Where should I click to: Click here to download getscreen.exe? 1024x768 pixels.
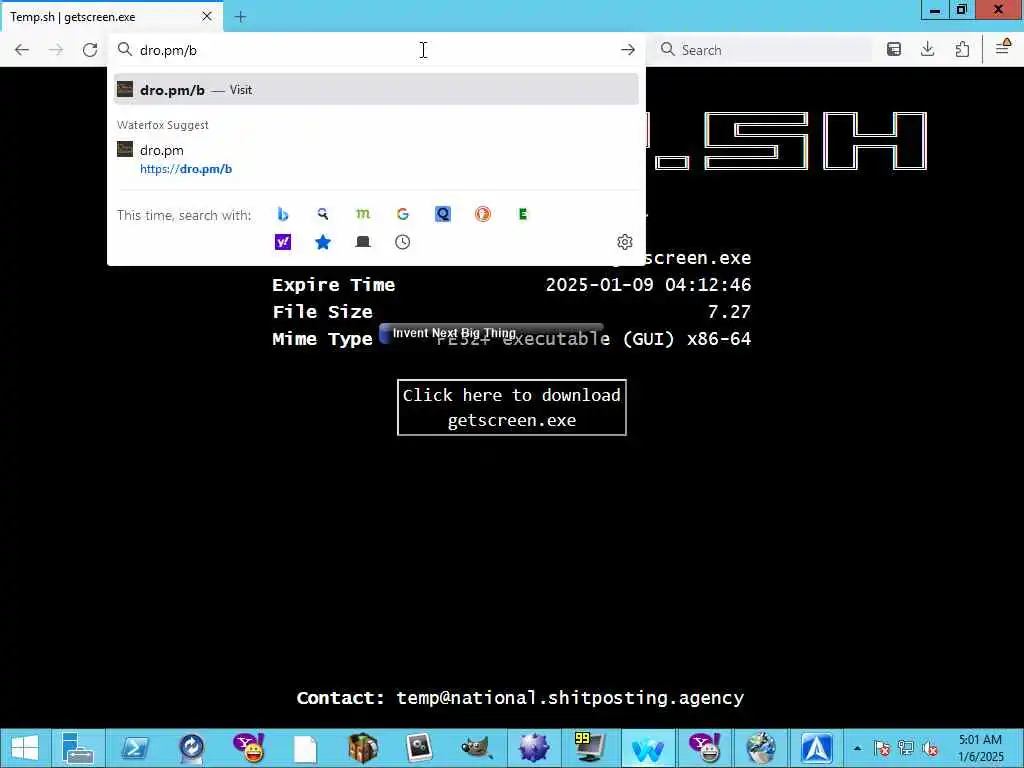tap(511, 408)
